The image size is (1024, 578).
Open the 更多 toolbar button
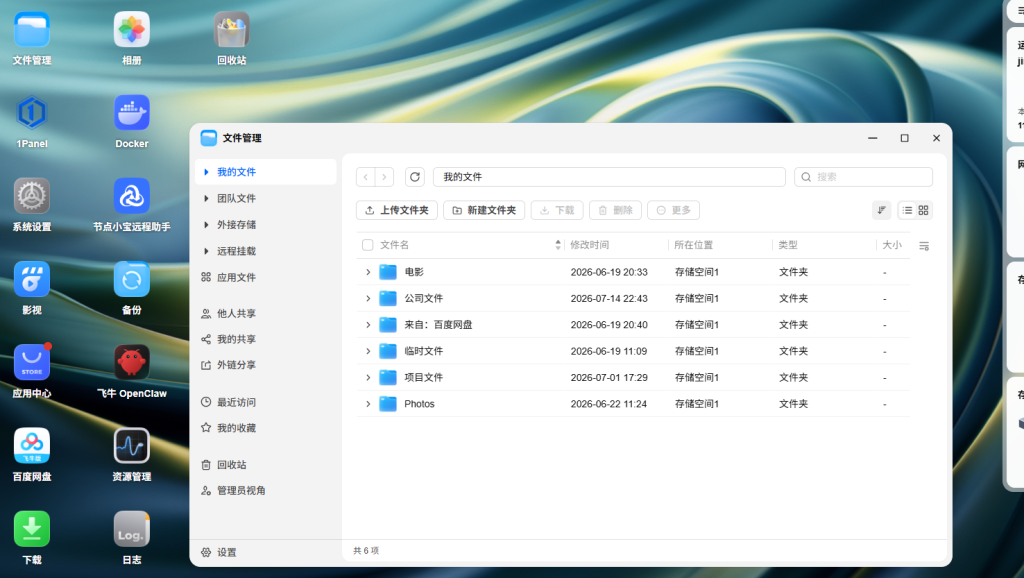tap(673, 210)
